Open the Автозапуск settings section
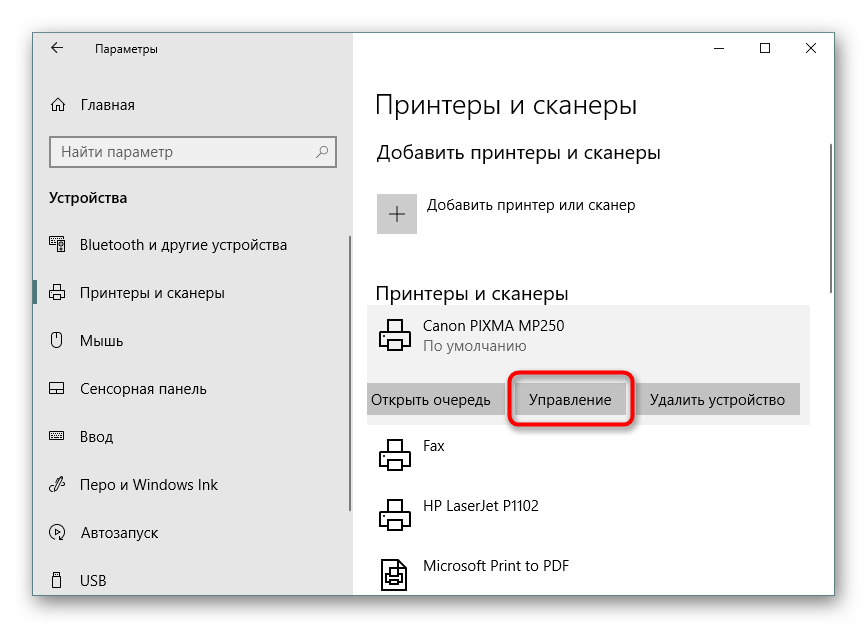Screen dimensions: 867x628 (x=118, y=533)
